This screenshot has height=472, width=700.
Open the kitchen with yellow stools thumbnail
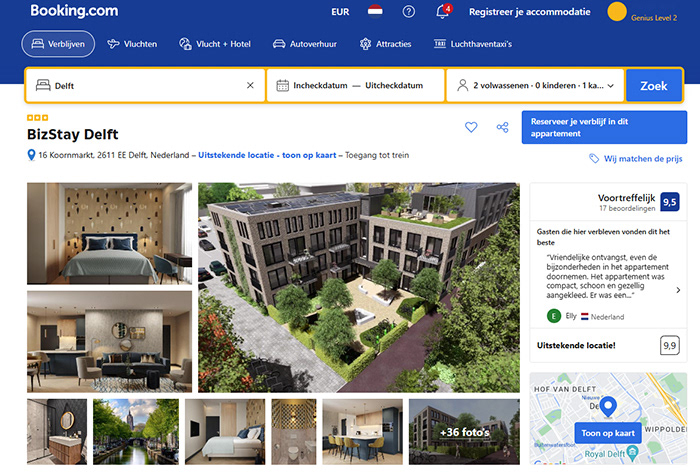click(362, 432)
